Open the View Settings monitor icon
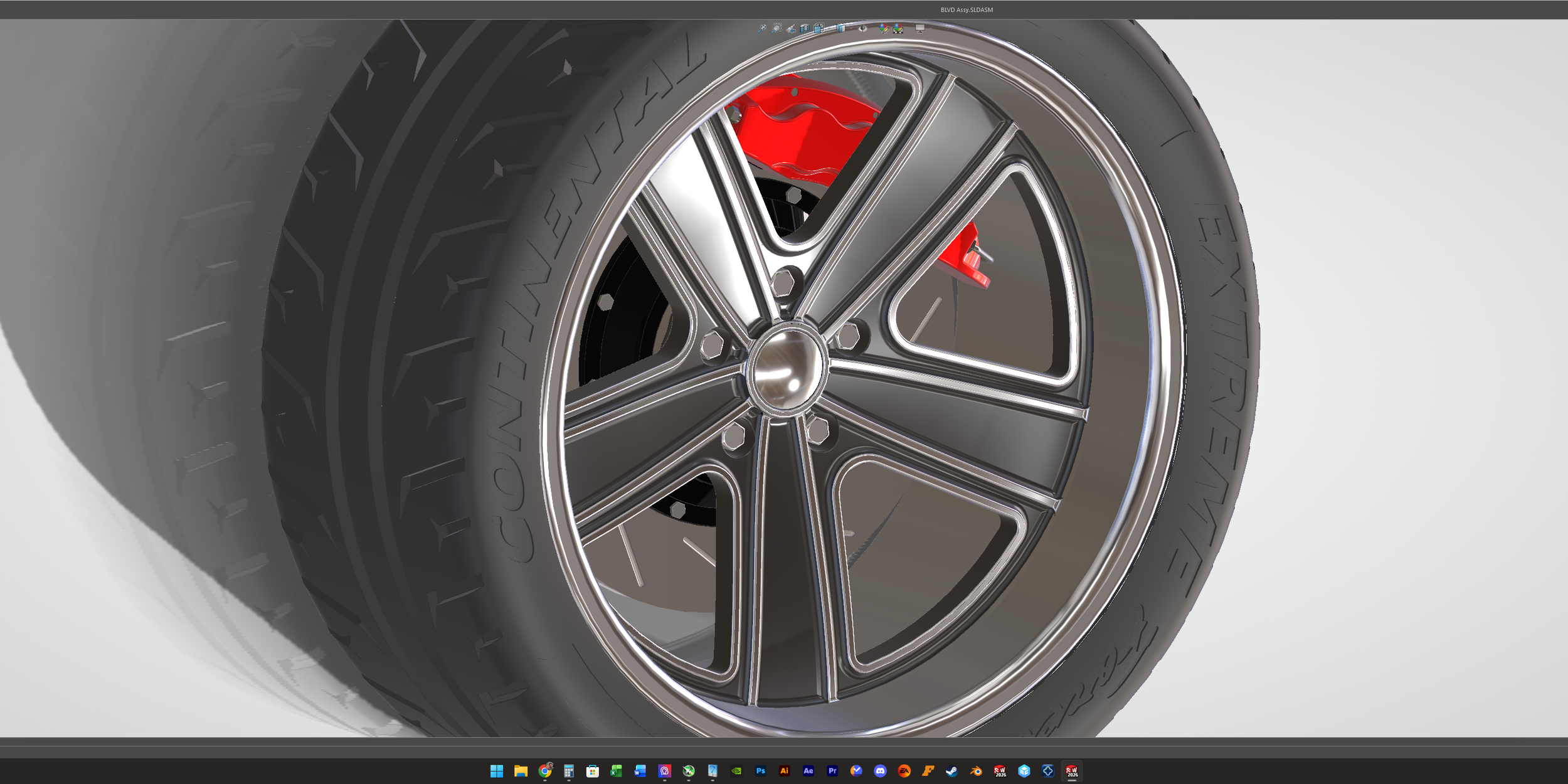This screenshot has height=784, width=1568. tap(920, 28)
